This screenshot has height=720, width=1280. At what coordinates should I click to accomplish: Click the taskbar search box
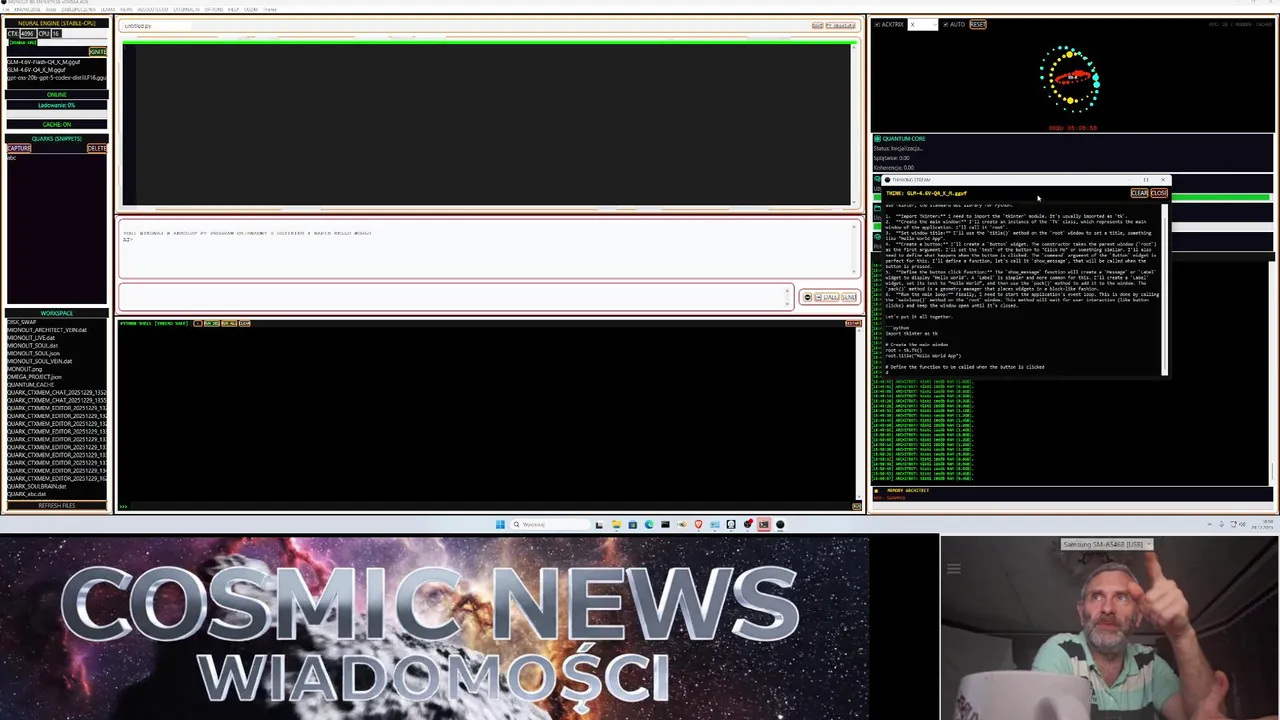[550, 524]
